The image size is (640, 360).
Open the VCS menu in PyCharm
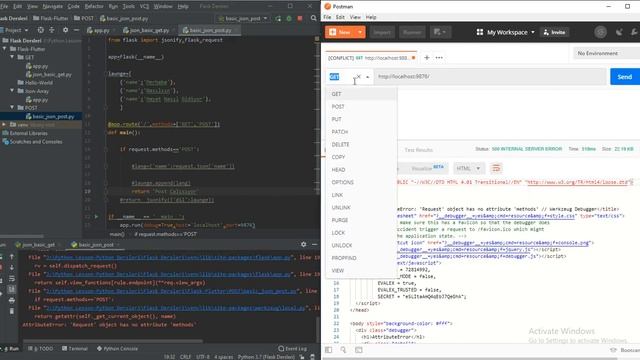click(144, 7)
